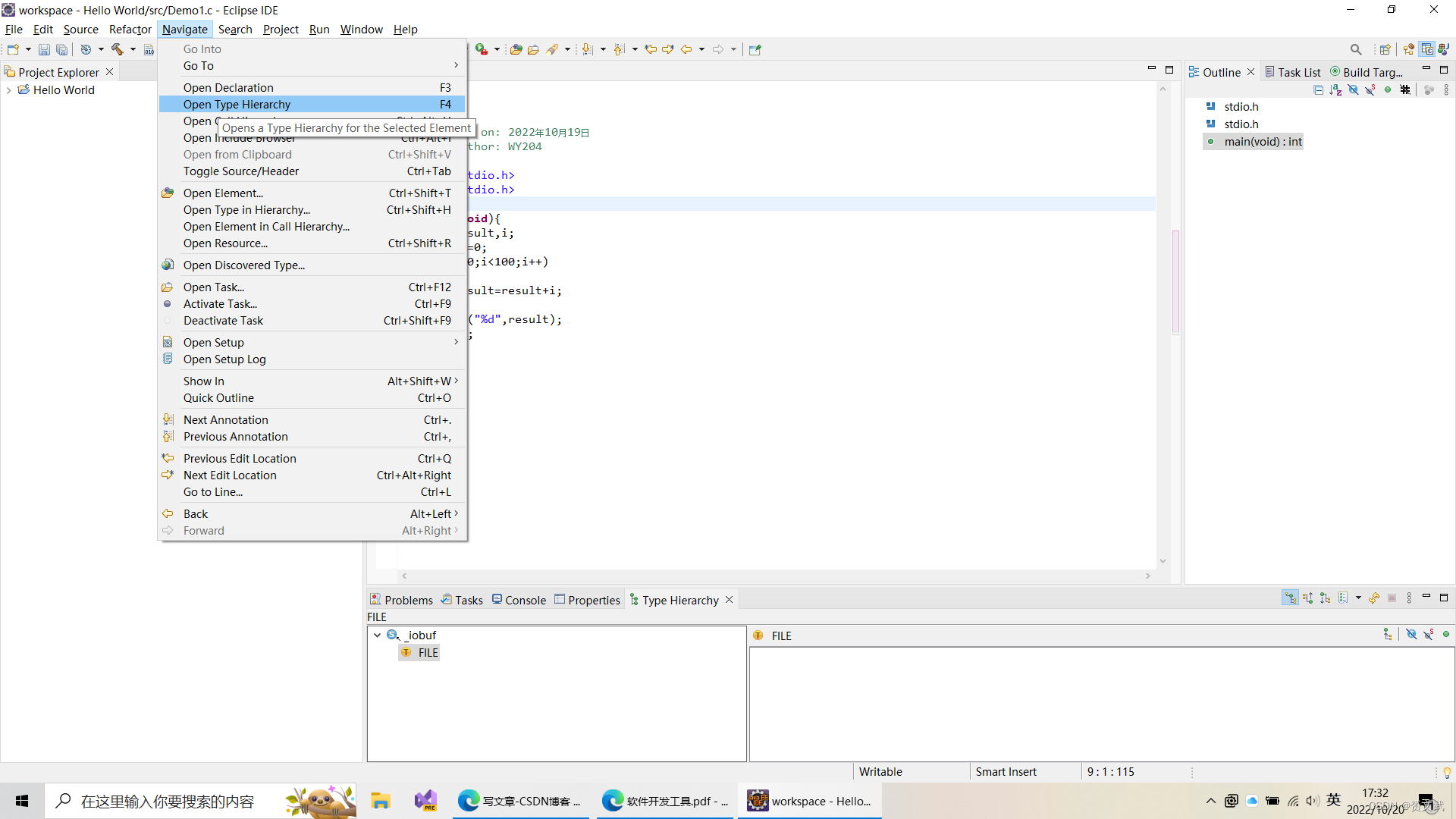Choose Open Resource... from menu
The image size is (1456, 819).
pyautogui.click(x=312, y=243)
